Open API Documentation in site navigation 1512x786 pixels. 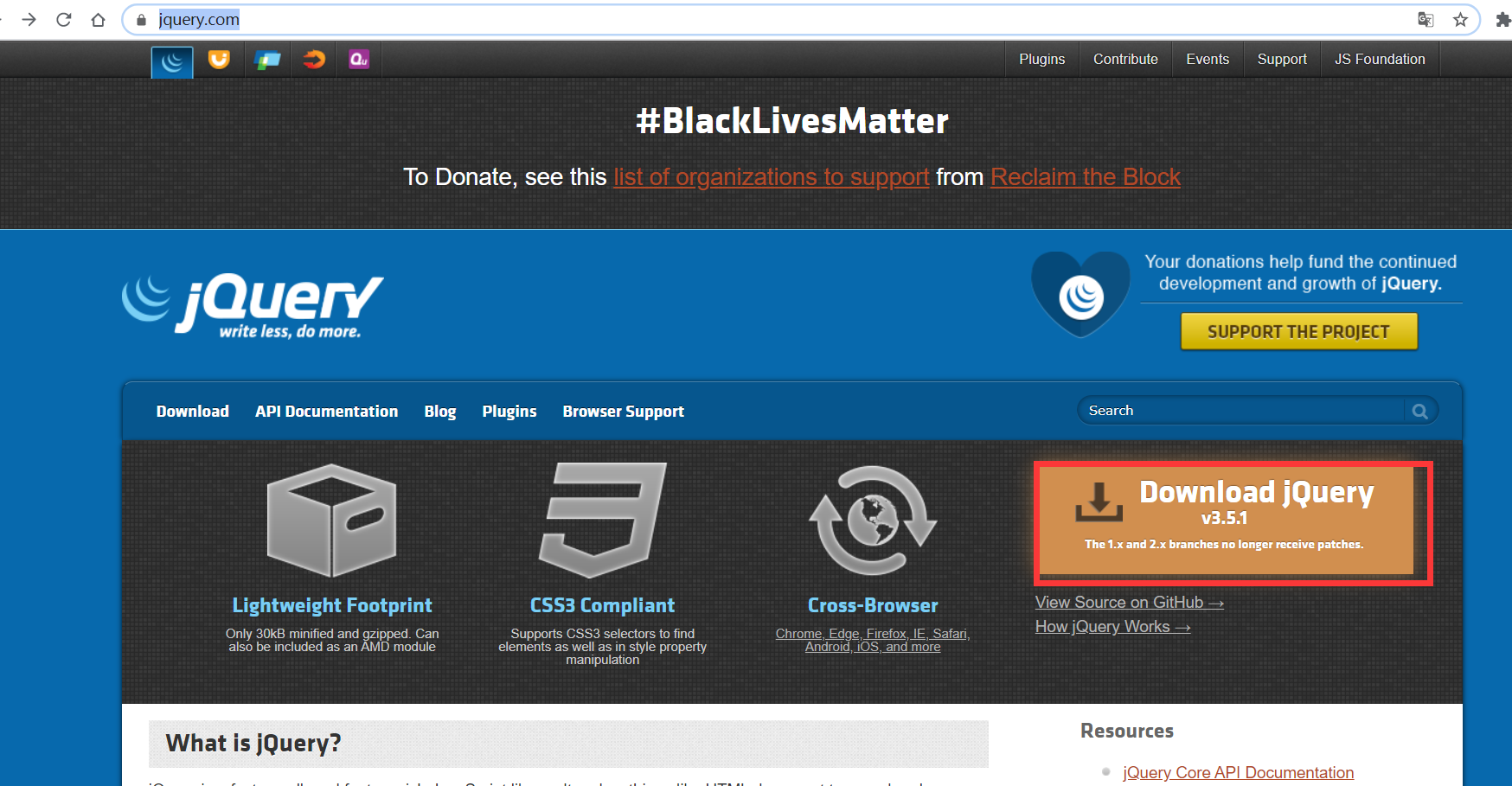[x=327, y=412]
